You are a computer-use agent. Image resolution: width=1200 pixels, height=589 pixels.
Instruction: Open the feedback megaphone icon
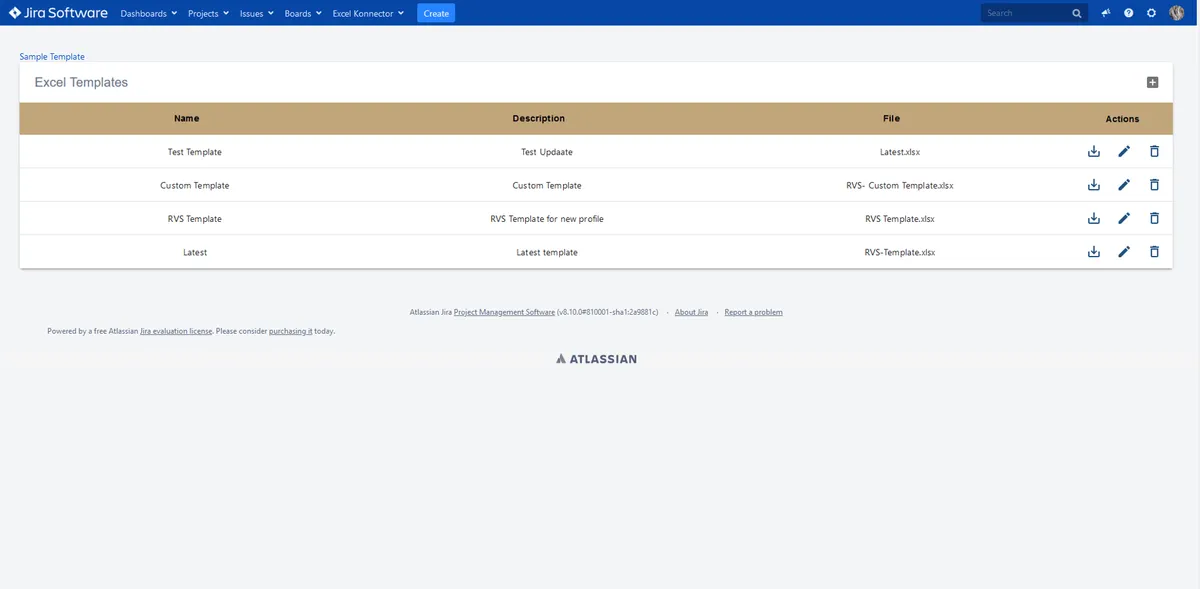click(x=1106, y=13)
